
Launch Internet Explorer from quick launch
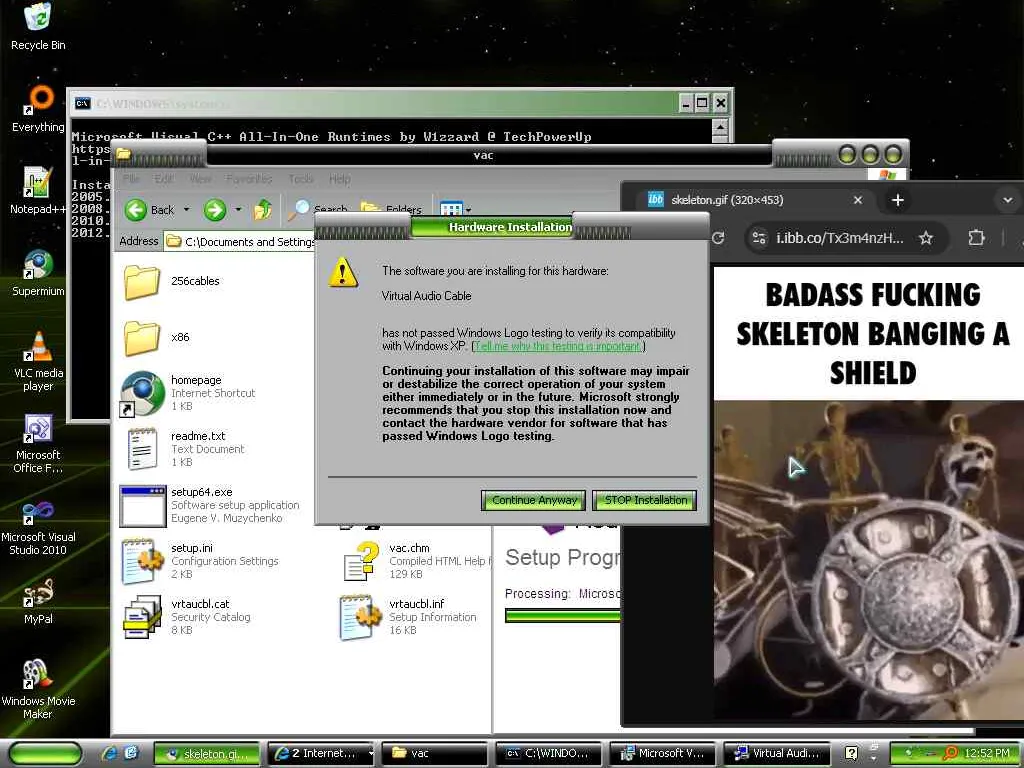pos(109,753)
